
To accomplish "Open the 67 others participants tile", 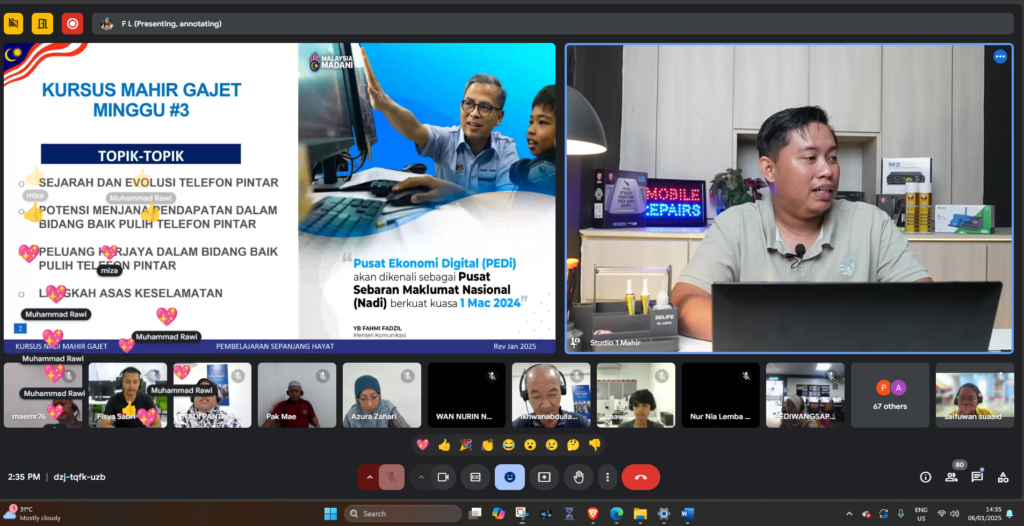I will pyautogui.click(x=890, y=395).
